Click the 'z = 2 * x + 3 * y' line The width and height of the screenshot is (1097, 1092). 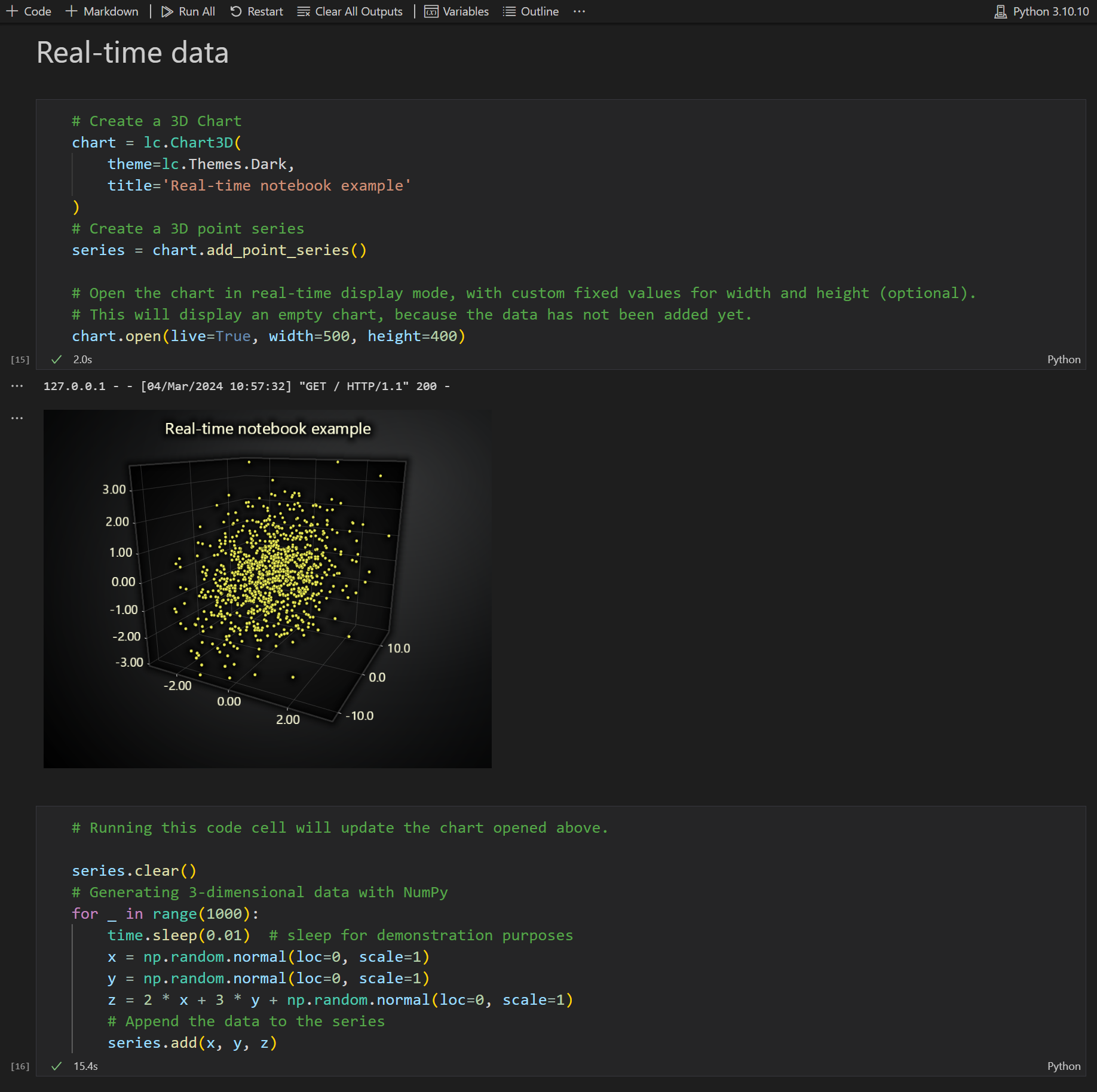tap(341, 1000)
